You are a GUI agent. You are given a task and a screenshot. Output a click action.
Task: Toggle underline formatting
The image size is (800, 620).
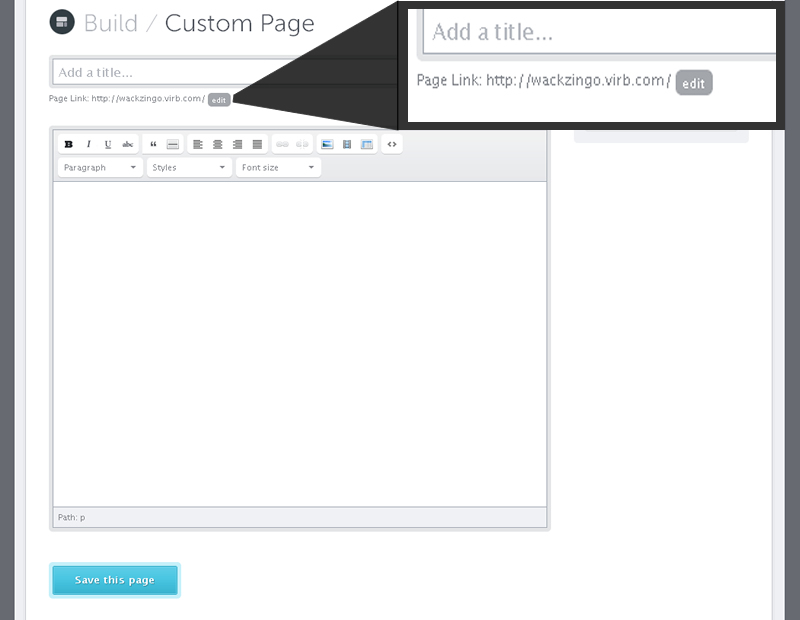[108, 144]
